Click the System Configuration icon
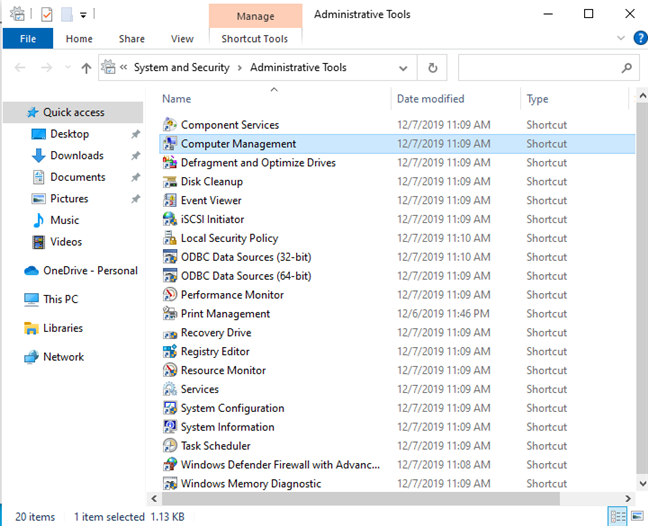The height and width of the screenshot is (526, 648). click(169, 408)
